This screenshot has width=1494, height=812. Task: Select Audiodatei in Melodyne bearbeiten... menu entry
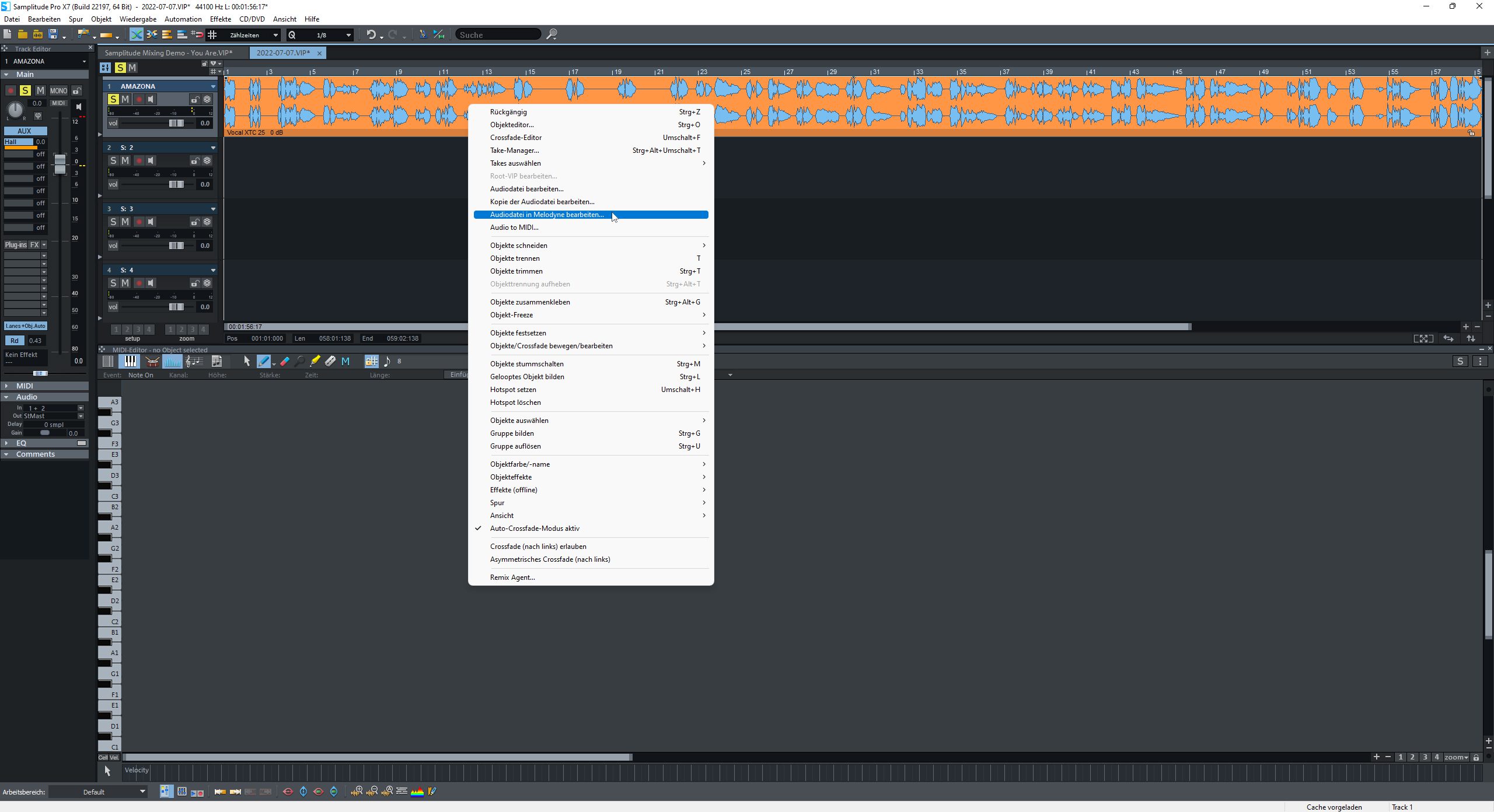591,215
